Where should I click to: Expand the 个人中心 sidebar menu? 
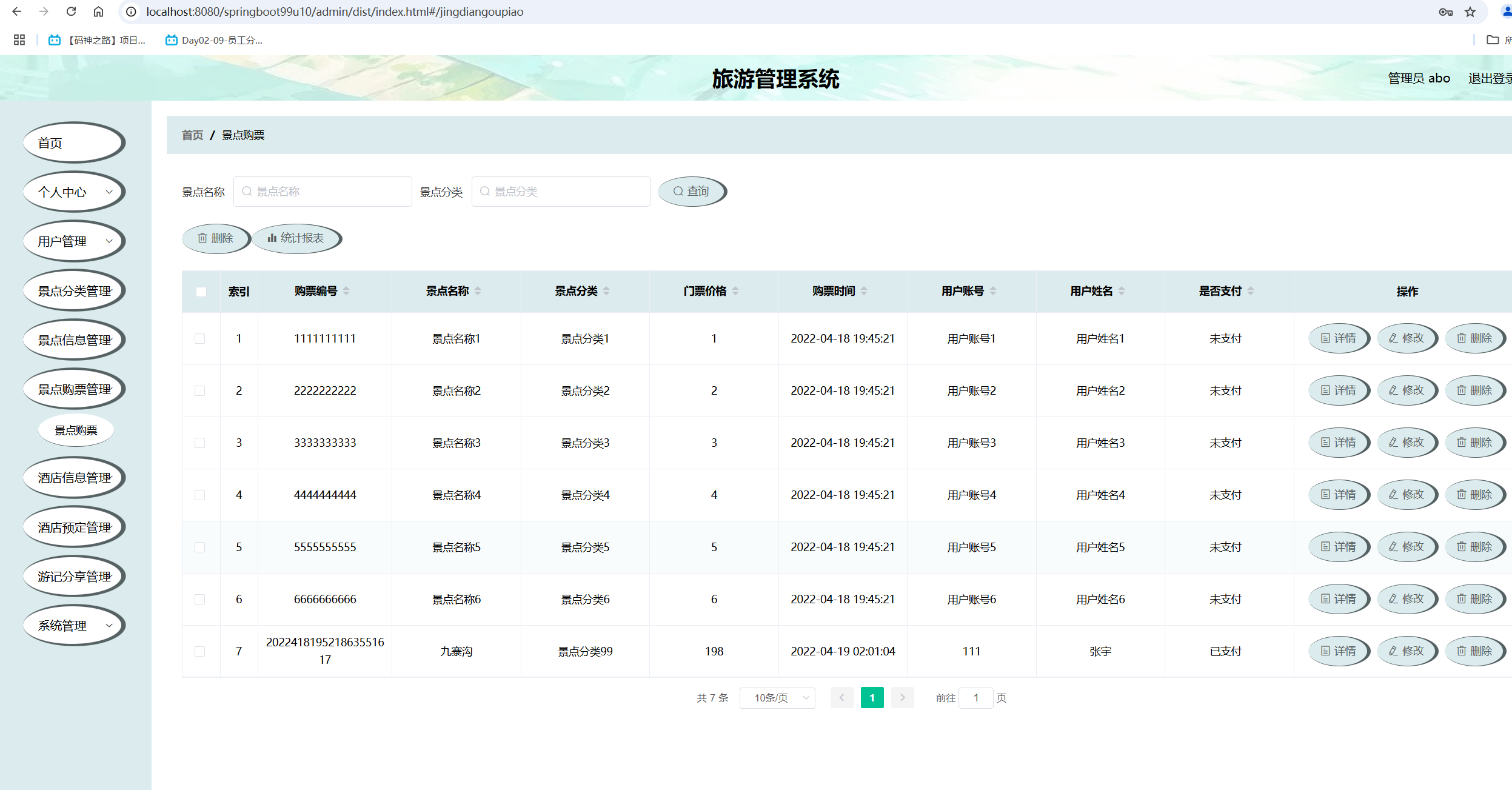[x=73, y=192]
